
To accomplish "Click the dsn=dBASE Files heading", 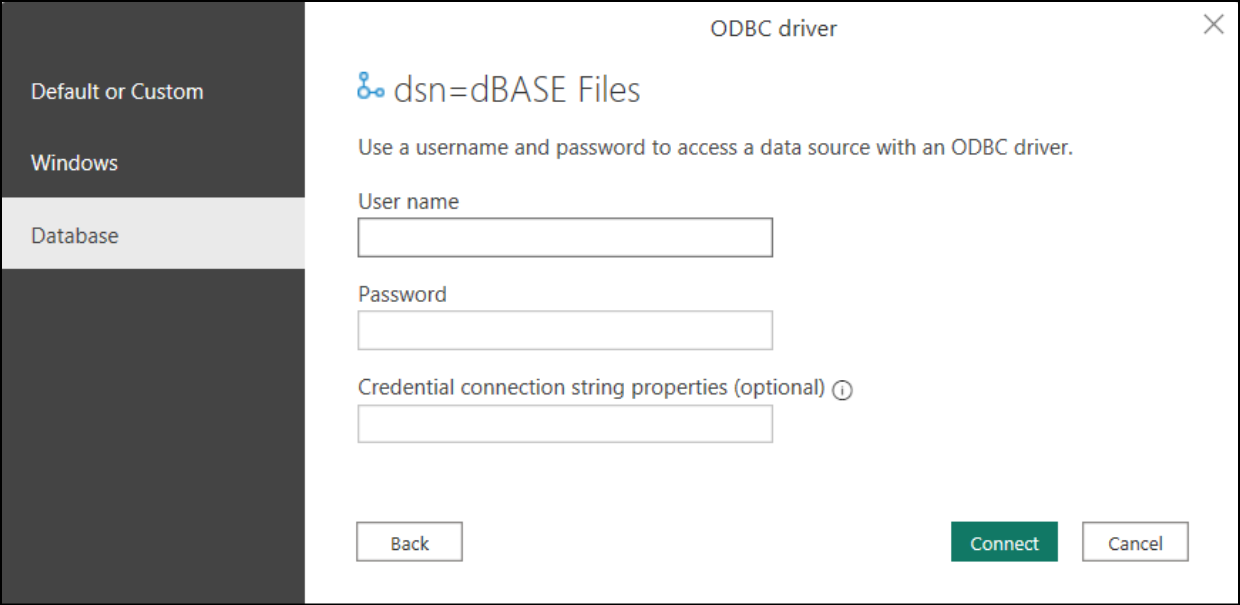I will point(517,91).
